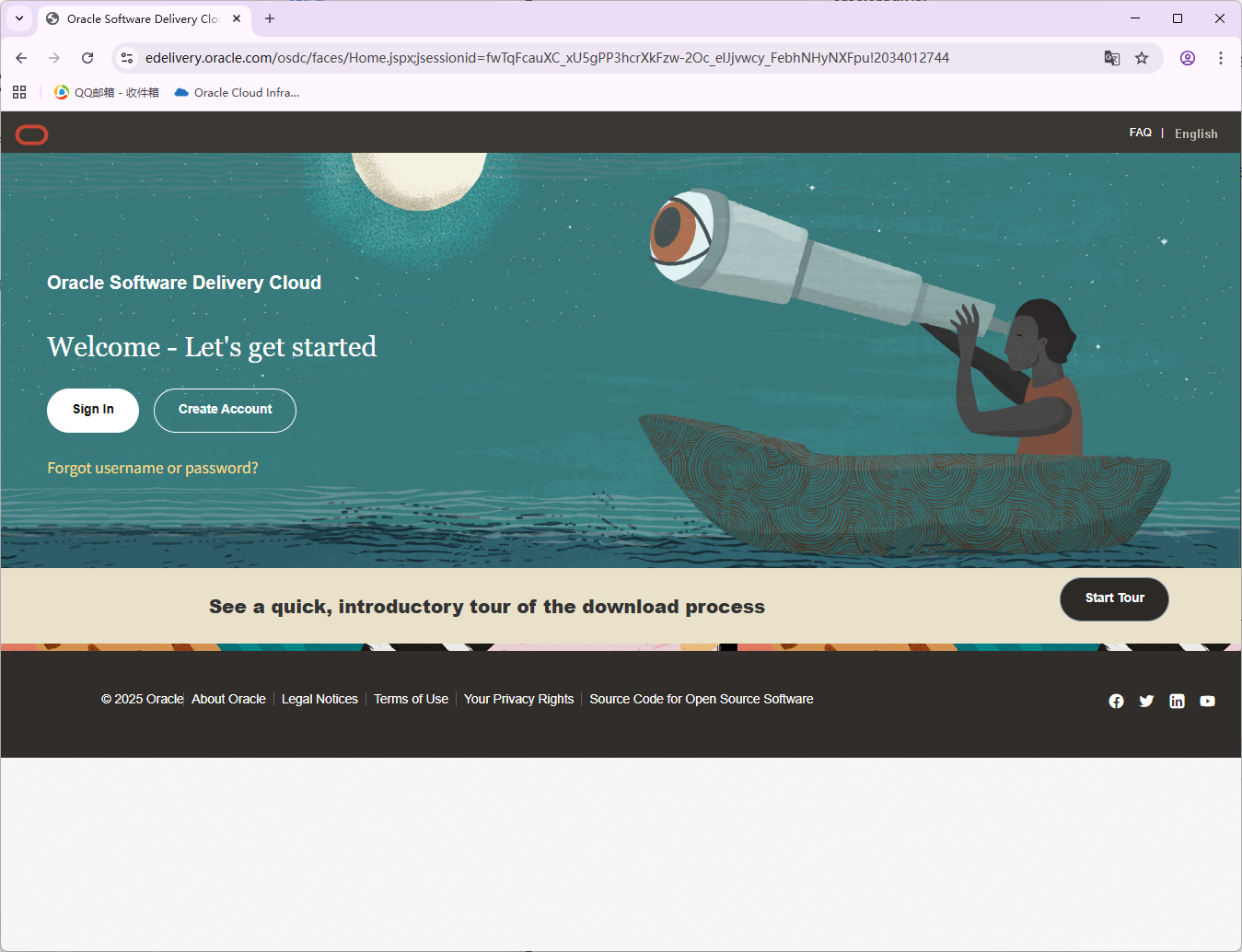Image resolution: width=1242 pixels, height=952 pixels.
Task: Open Oracle YouTube channel icon
Action: click(x=1207, y=702)
